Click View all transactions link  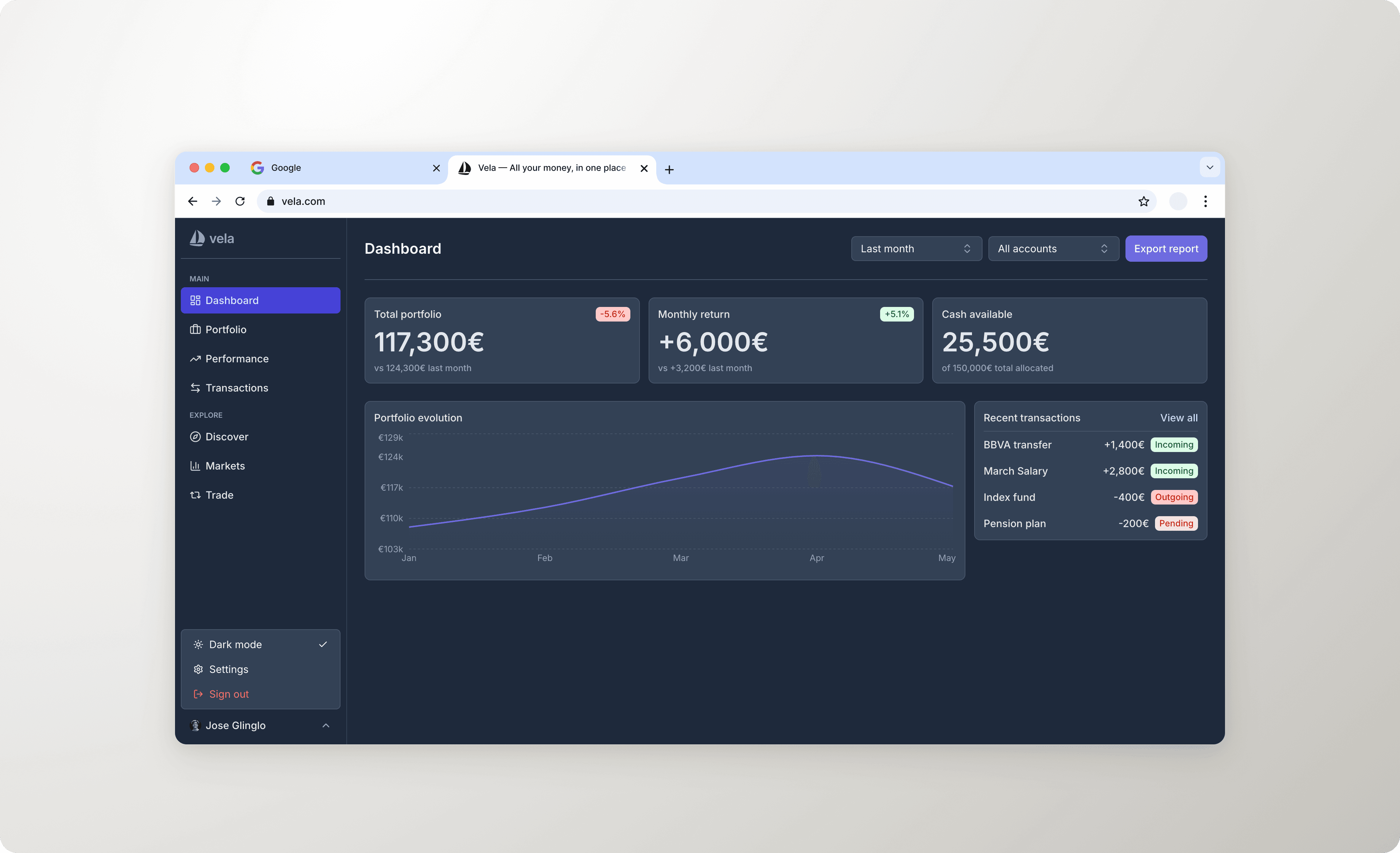1178,418
